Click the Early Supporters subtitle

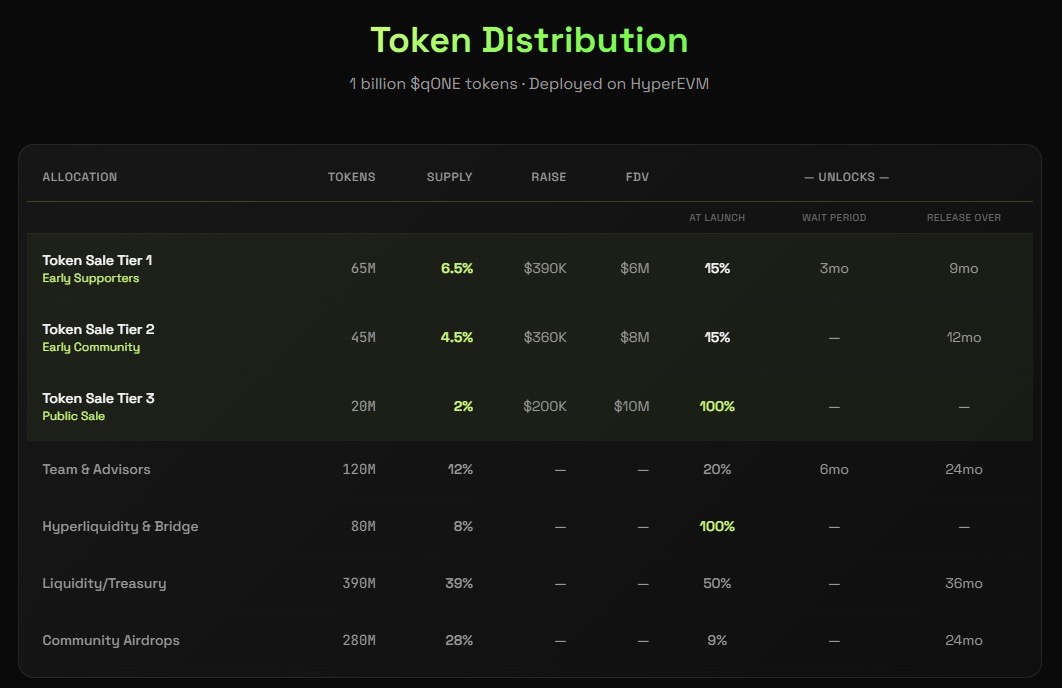coord(90,278)
